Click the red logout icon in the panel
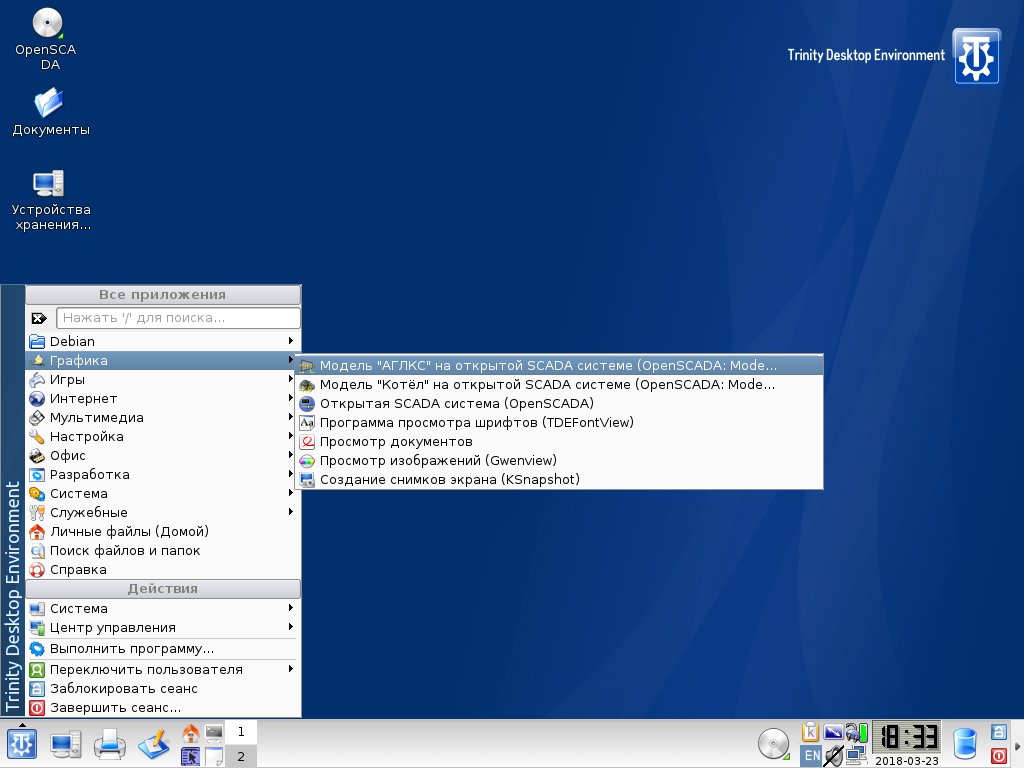The image size is (1024, 768). [998, 755]
